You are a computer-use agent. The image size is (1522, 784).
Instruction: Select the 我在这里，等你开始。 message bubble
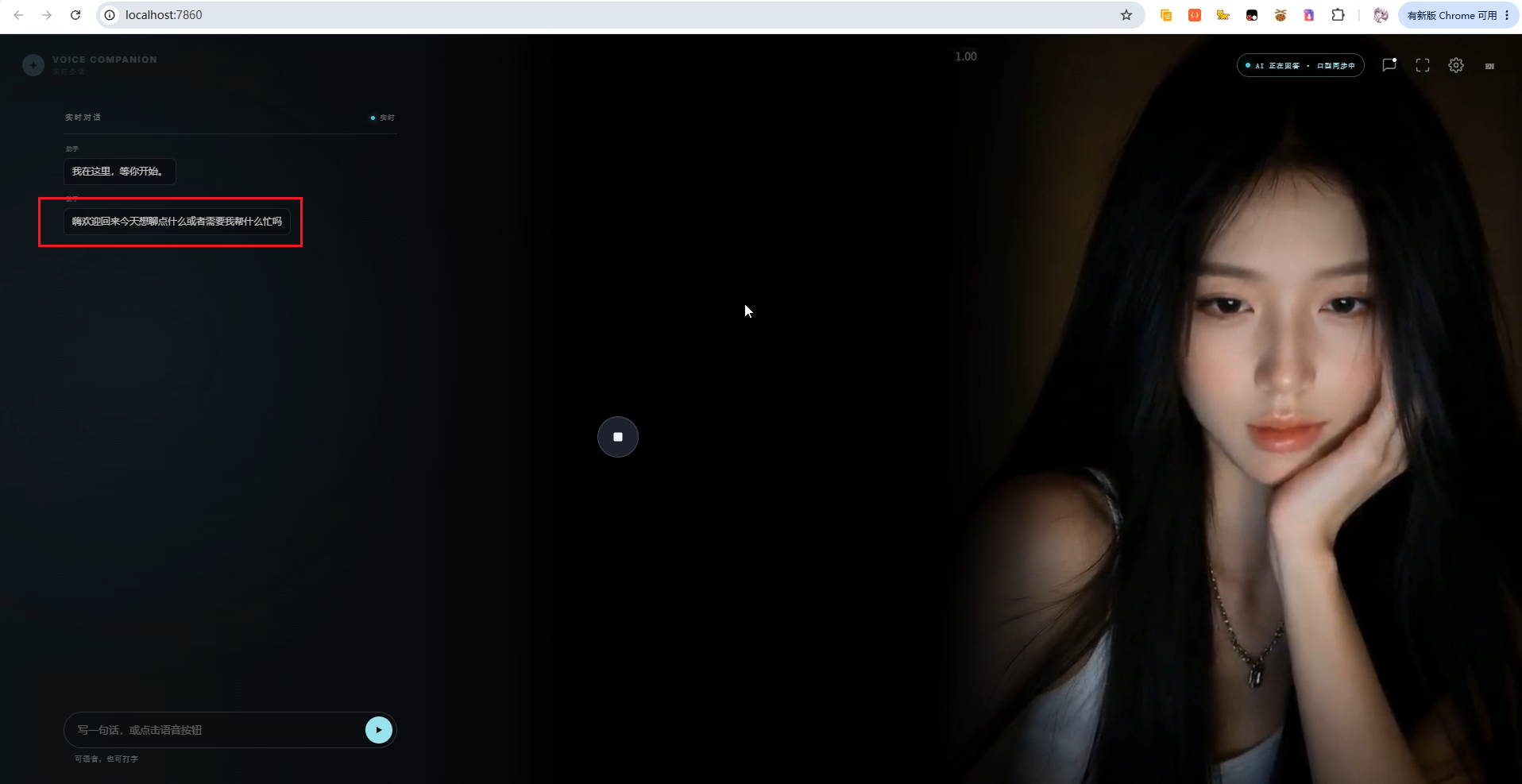[x=120, y=172]
